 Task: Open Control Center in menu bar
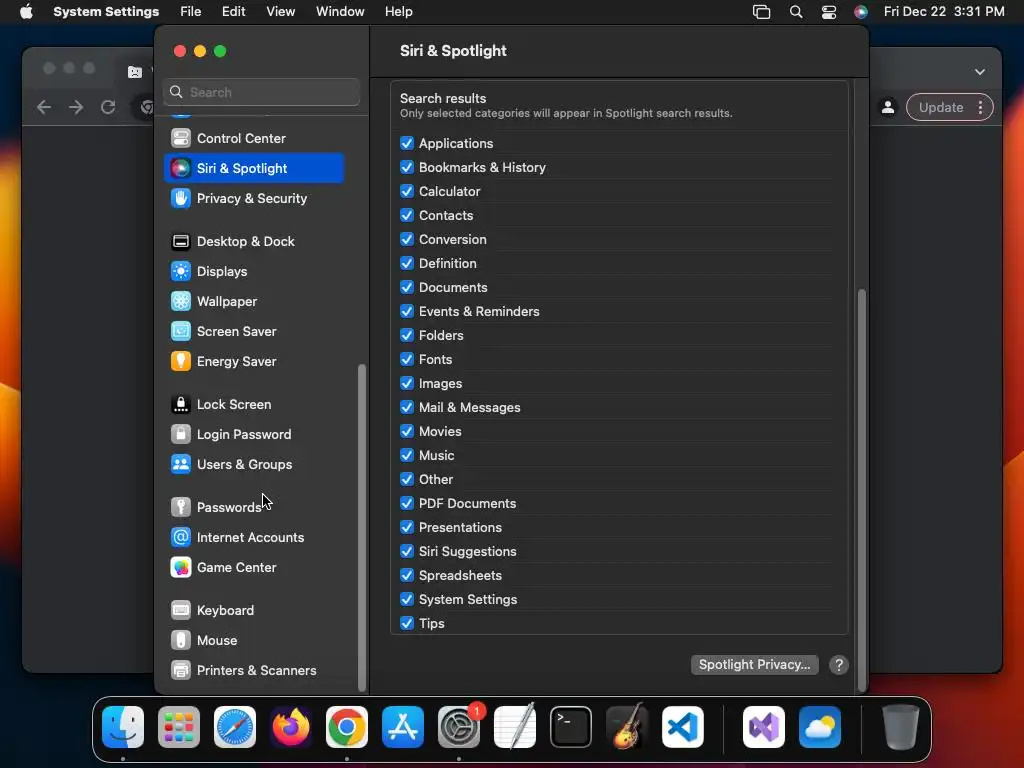pos(829,12)
